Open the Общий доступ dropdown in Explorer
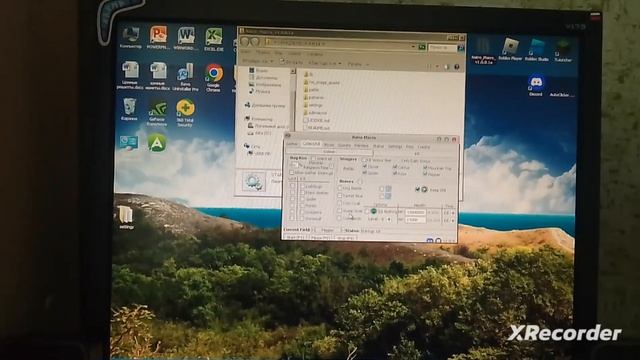The width and height of the screenshot is (640, 360). [325, 63]
